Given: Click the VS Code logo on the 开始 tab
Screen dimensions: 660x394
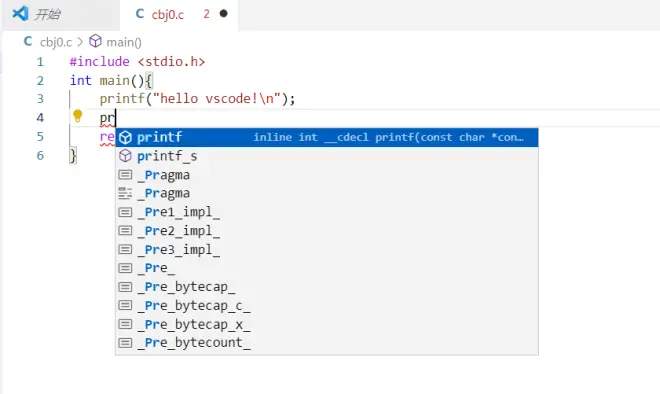Looking at the screenshot, I should [20, 14].
